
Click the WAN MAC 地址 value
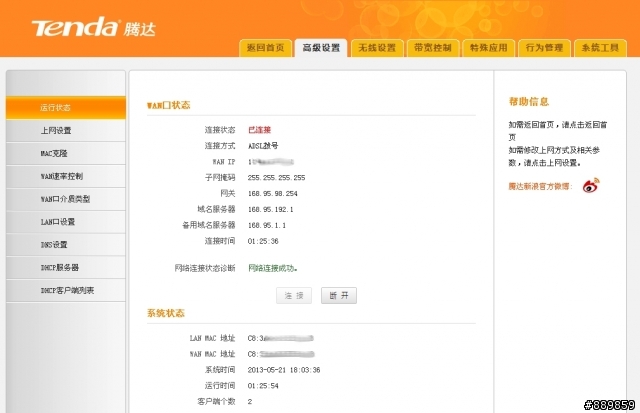click(281, 354)
